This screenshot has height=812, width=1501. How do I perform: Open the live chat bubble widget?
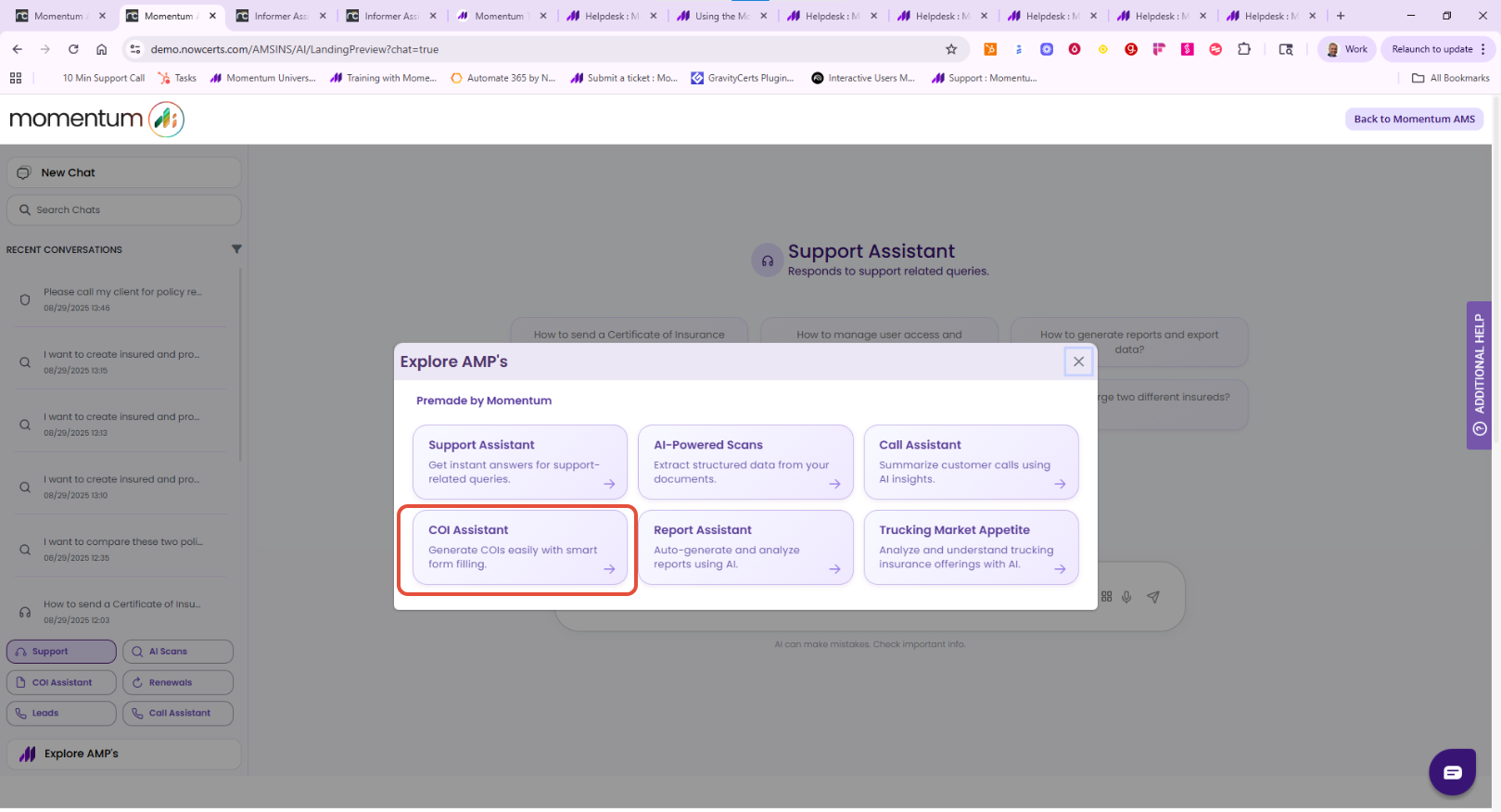click(x=1452, y=772)
